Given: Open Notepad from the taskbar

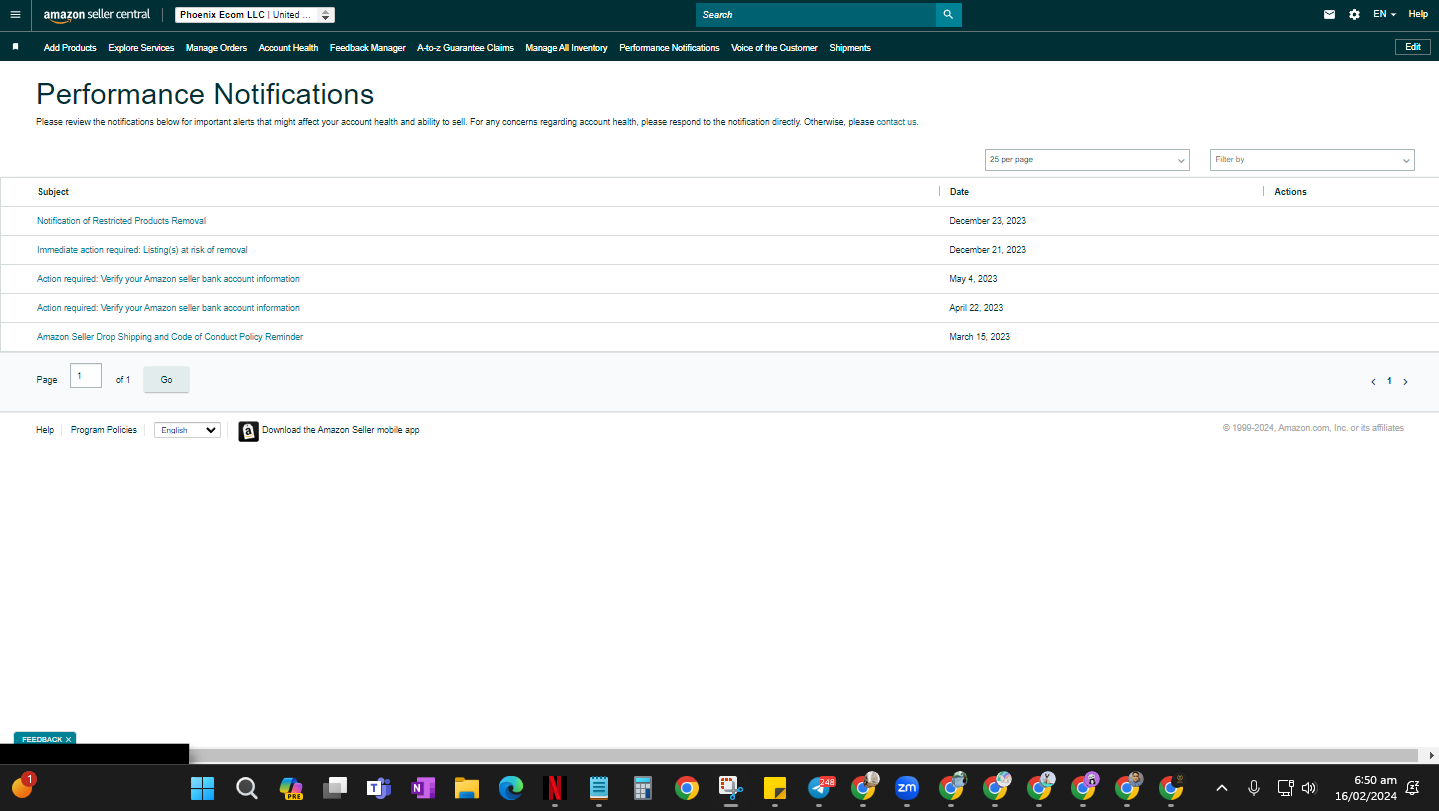Looking at the screenshot, I should (x=599, y=788).
